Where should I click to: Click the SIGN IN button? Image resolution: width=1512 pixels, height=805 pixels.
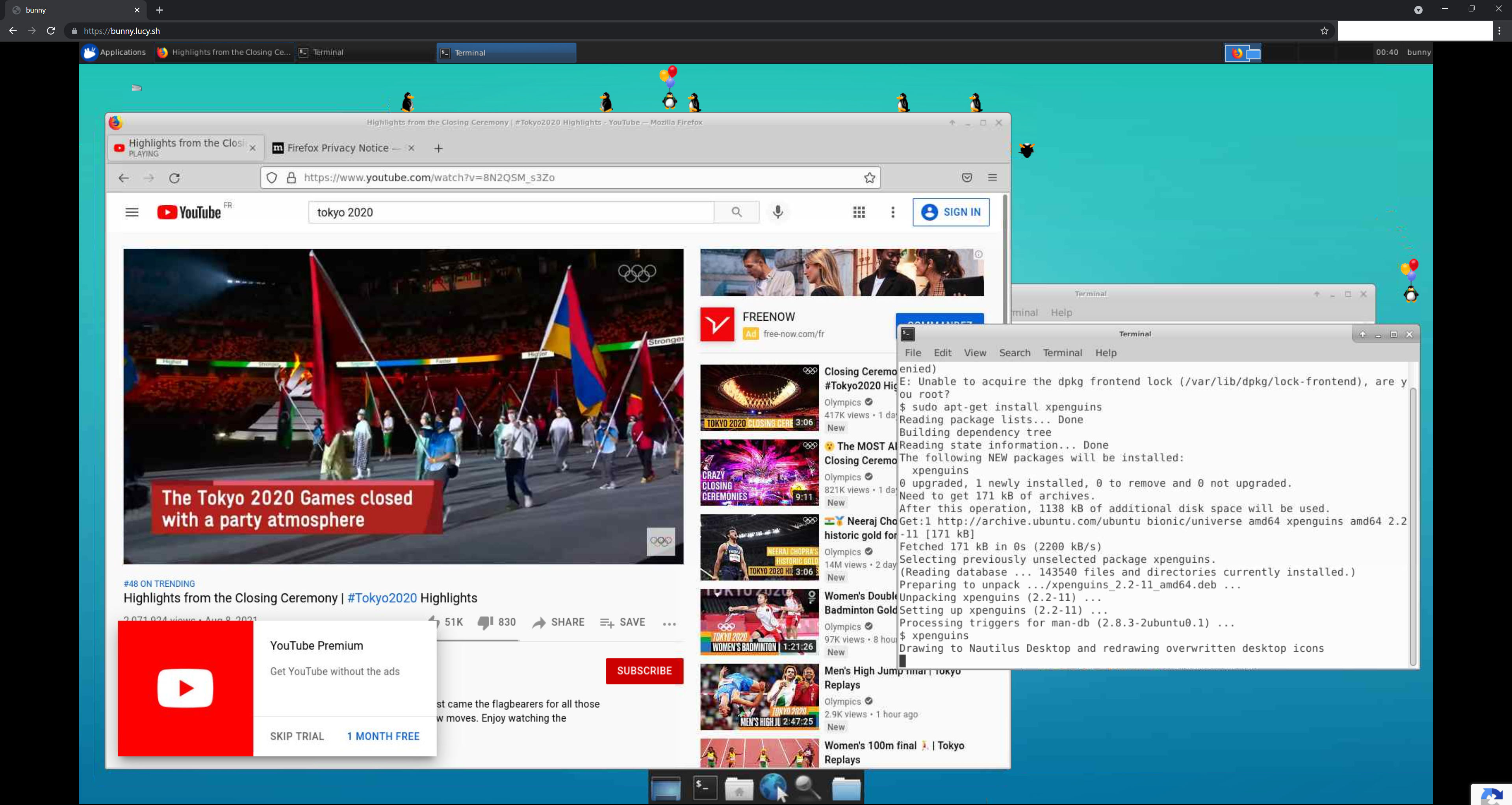pyautogui.click(x=951, y=212)
